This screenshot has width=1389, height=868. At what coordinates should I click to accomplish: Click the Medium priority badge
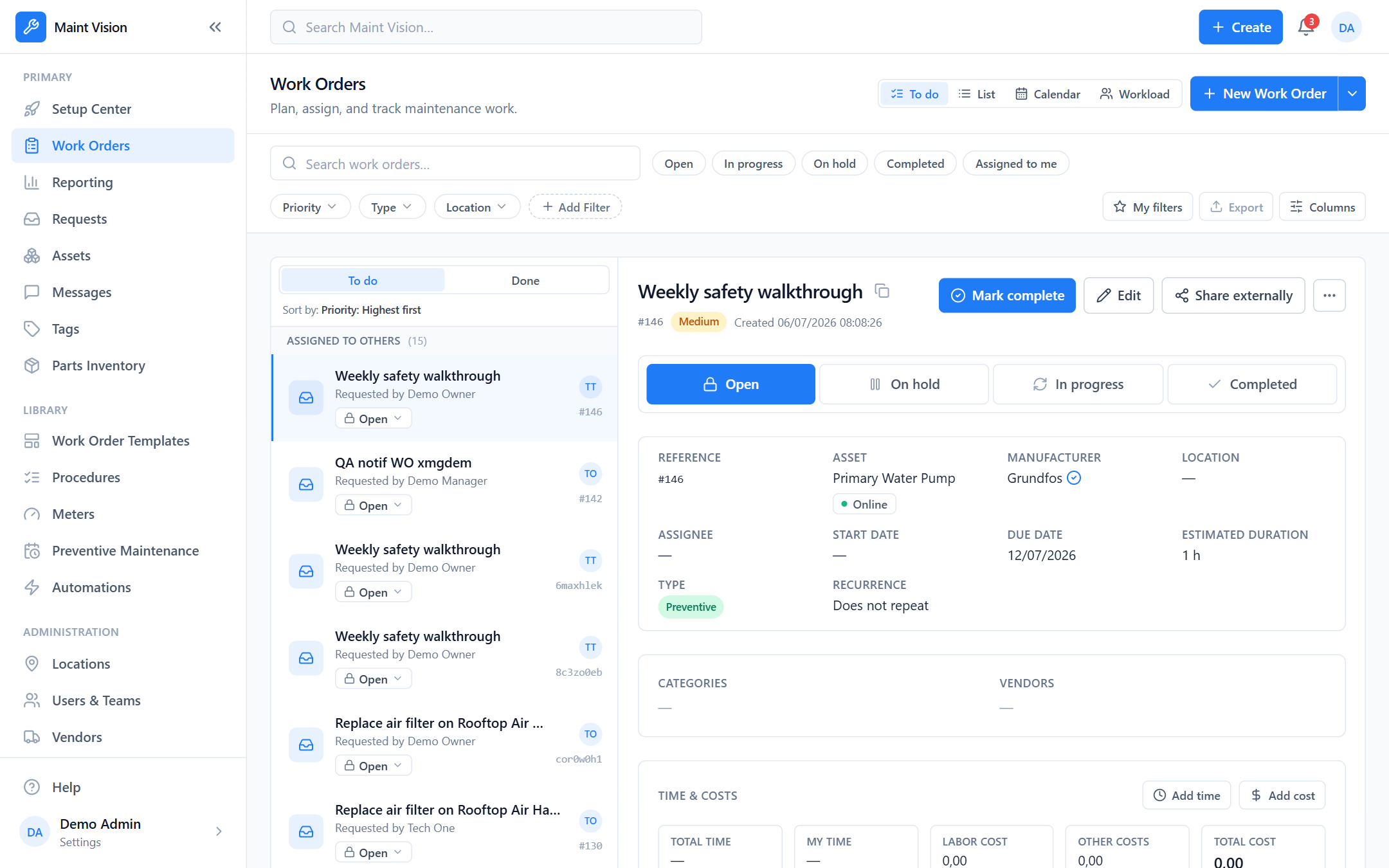click(698, 322)
